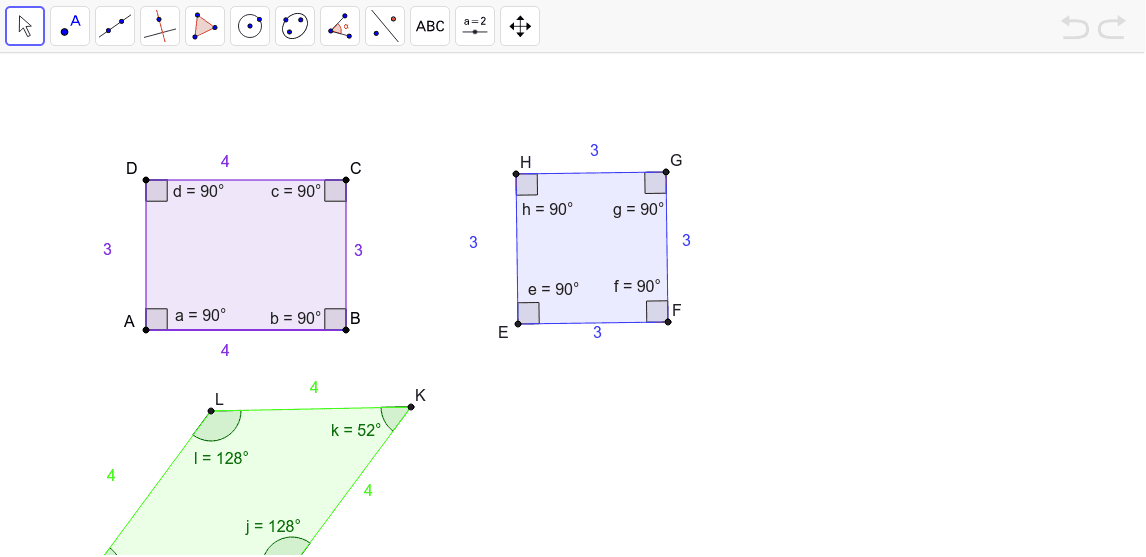1146x557 pixels.
Task: Click the angle label g = 90°
Action: point(638,209)
